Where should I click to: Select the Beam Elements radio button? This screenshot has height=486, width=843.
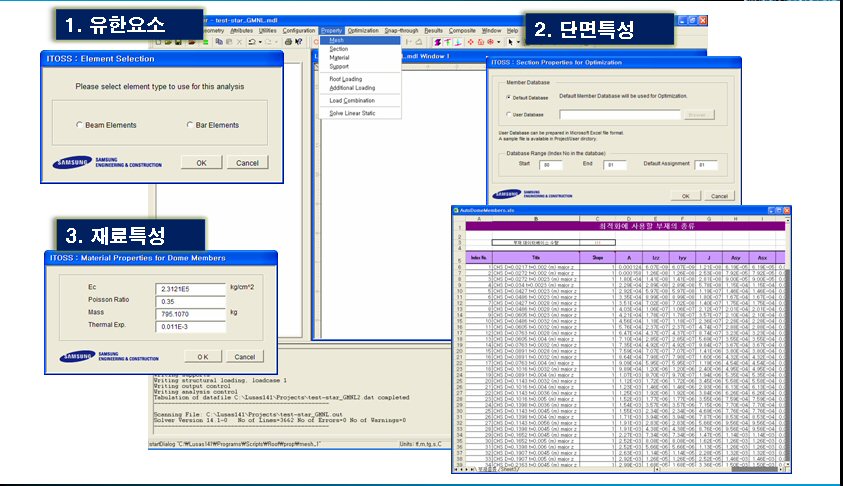point(79,125)
